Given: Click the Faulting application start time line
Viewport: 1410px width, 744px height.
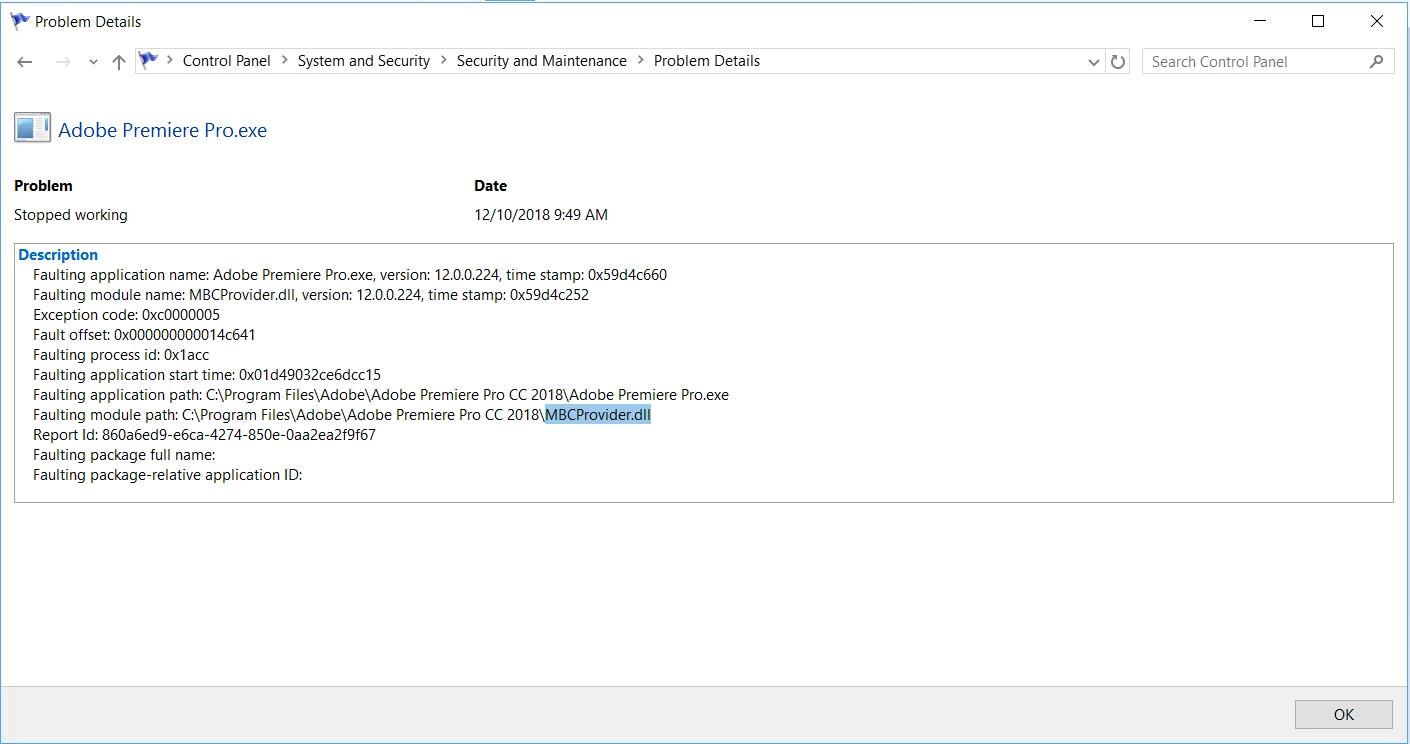Looking at the screenshot, I should tap(207, 375).
